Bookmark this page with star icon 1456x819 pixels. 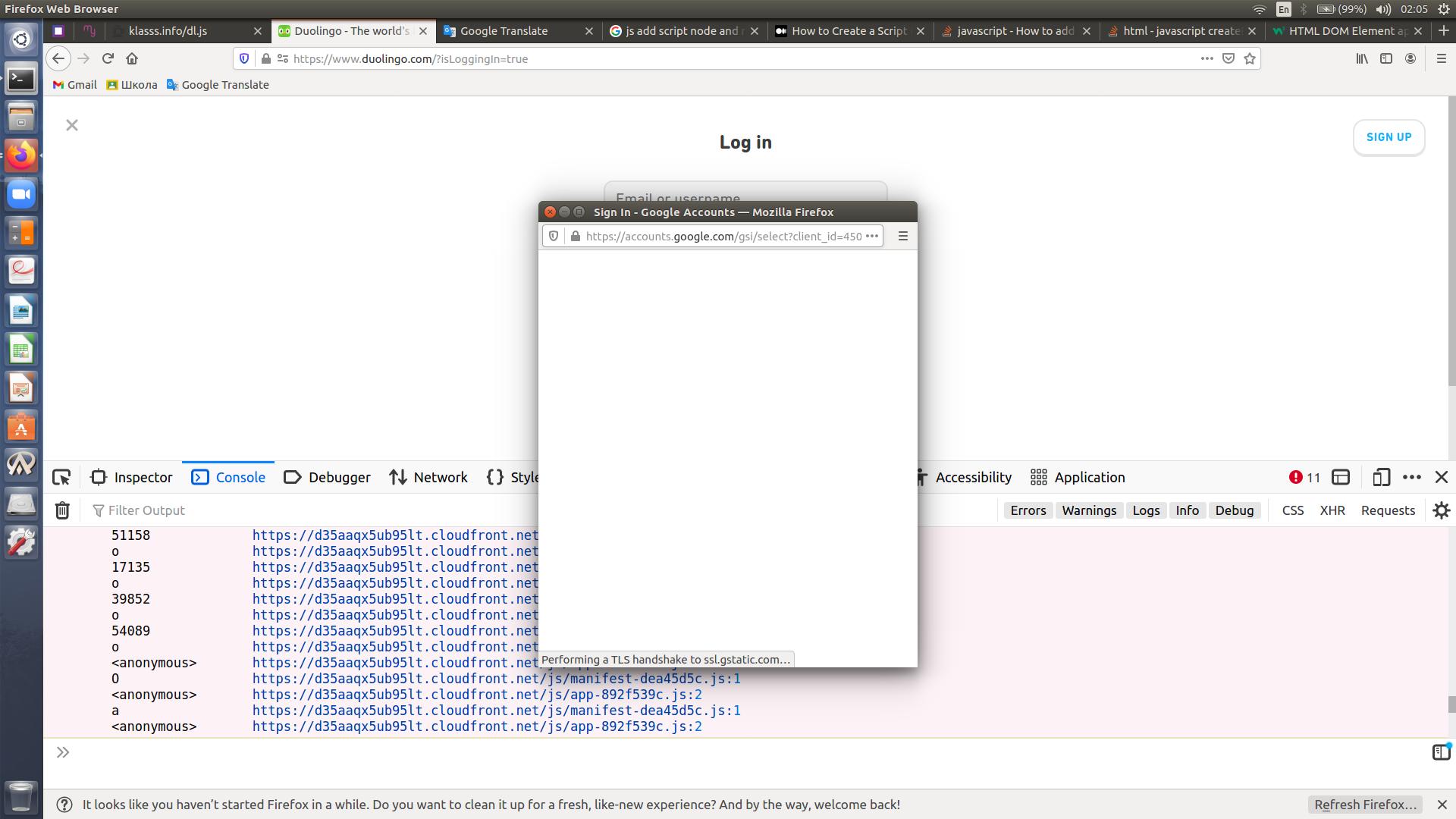coord(1250,58)
